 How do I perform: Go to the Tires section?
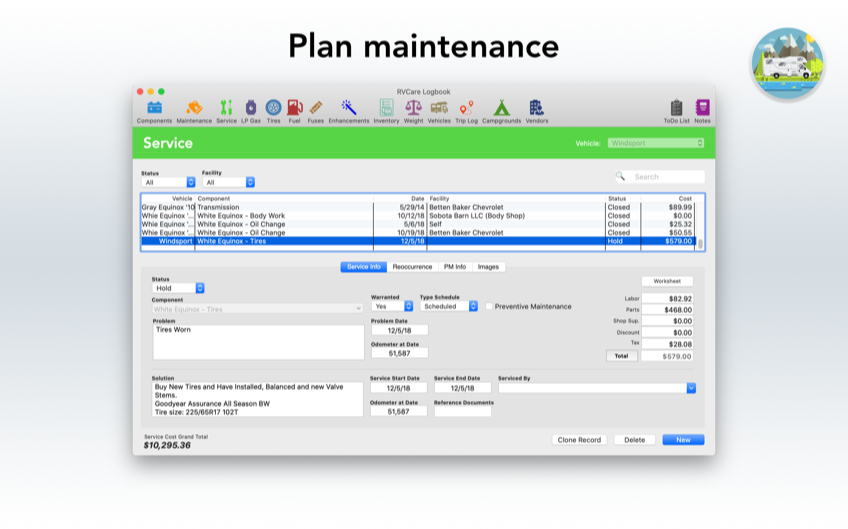pos(273,108)
